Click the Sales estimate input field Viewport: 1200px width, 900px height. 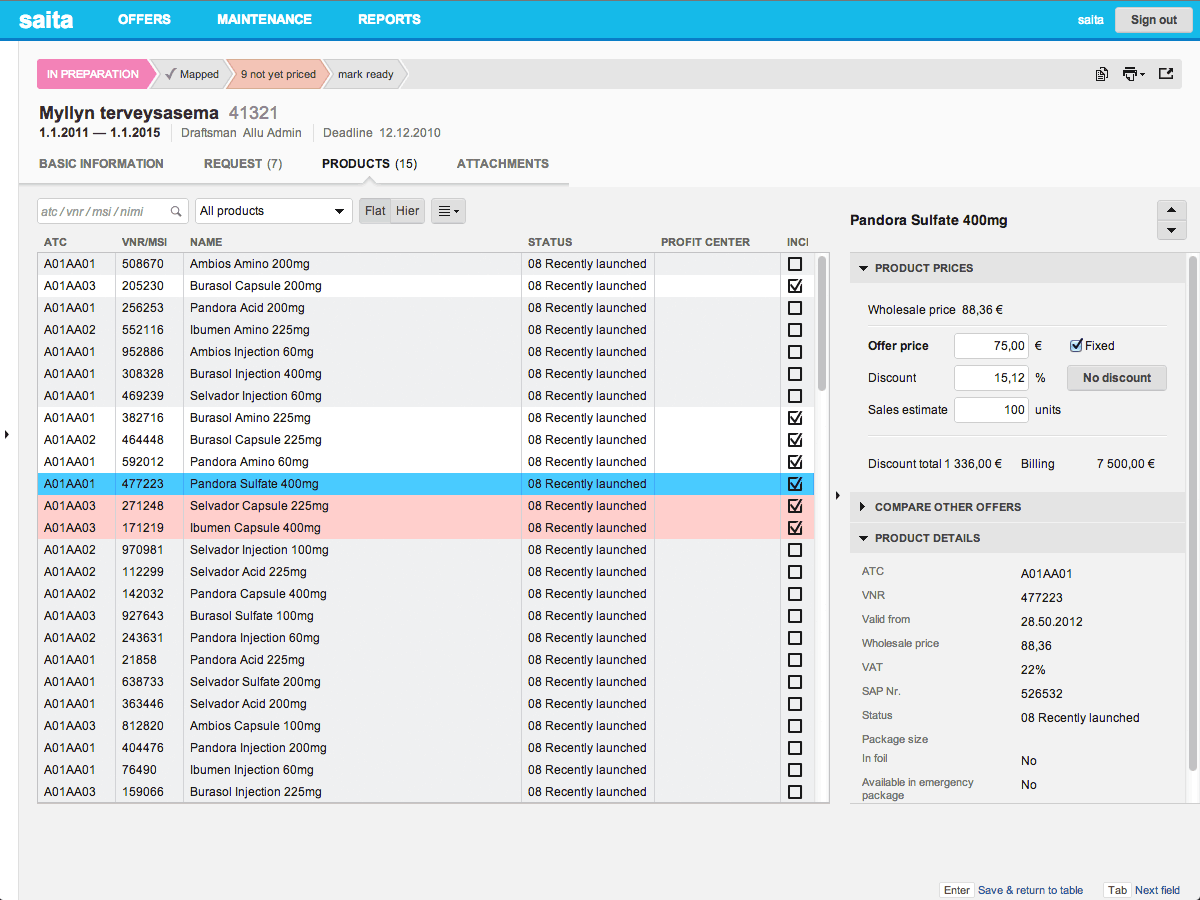pos(991,410)
